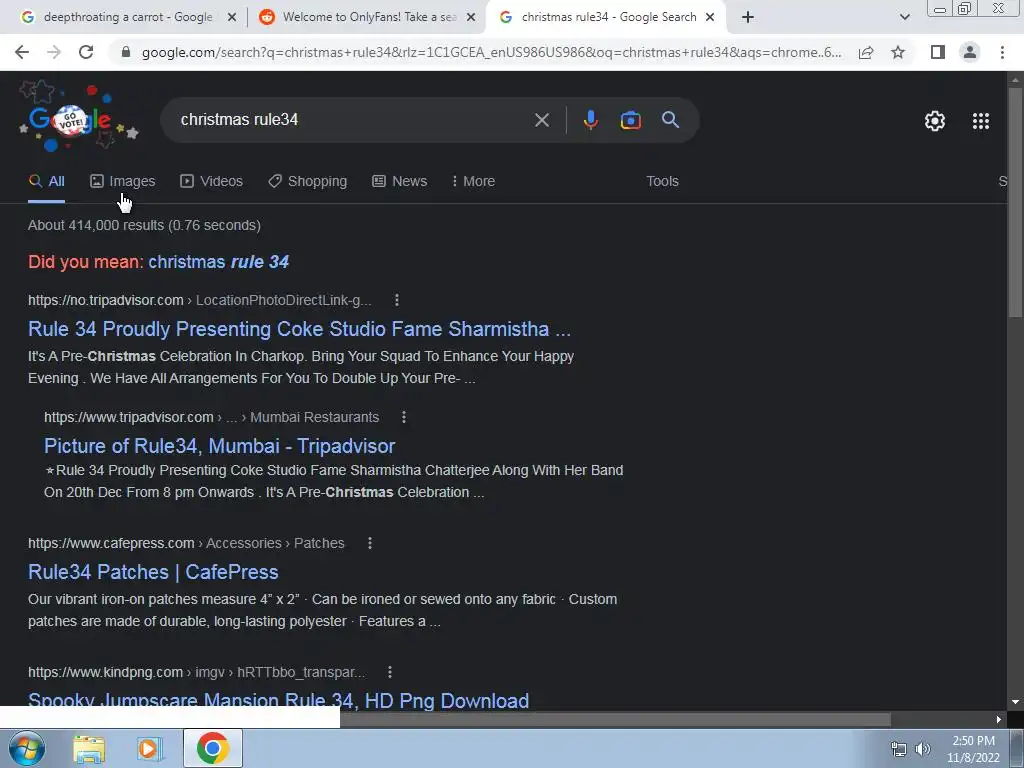Screen dimensions: 1024x768
Task: Open Google apps grid
Action: point(980,121)
